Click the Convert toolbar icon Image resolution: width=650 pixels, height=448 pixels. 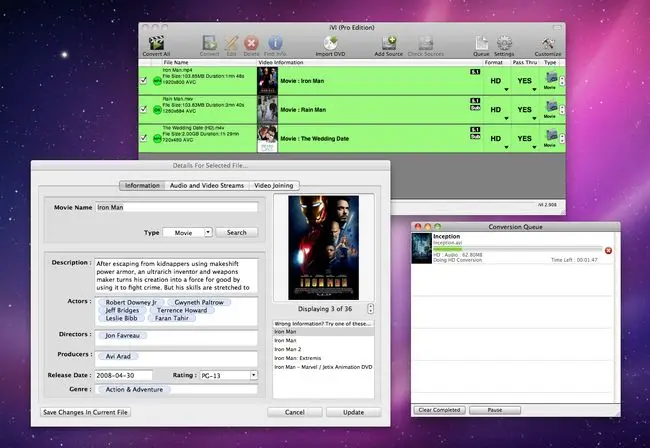pyautogui.click(x=209, y=43)
